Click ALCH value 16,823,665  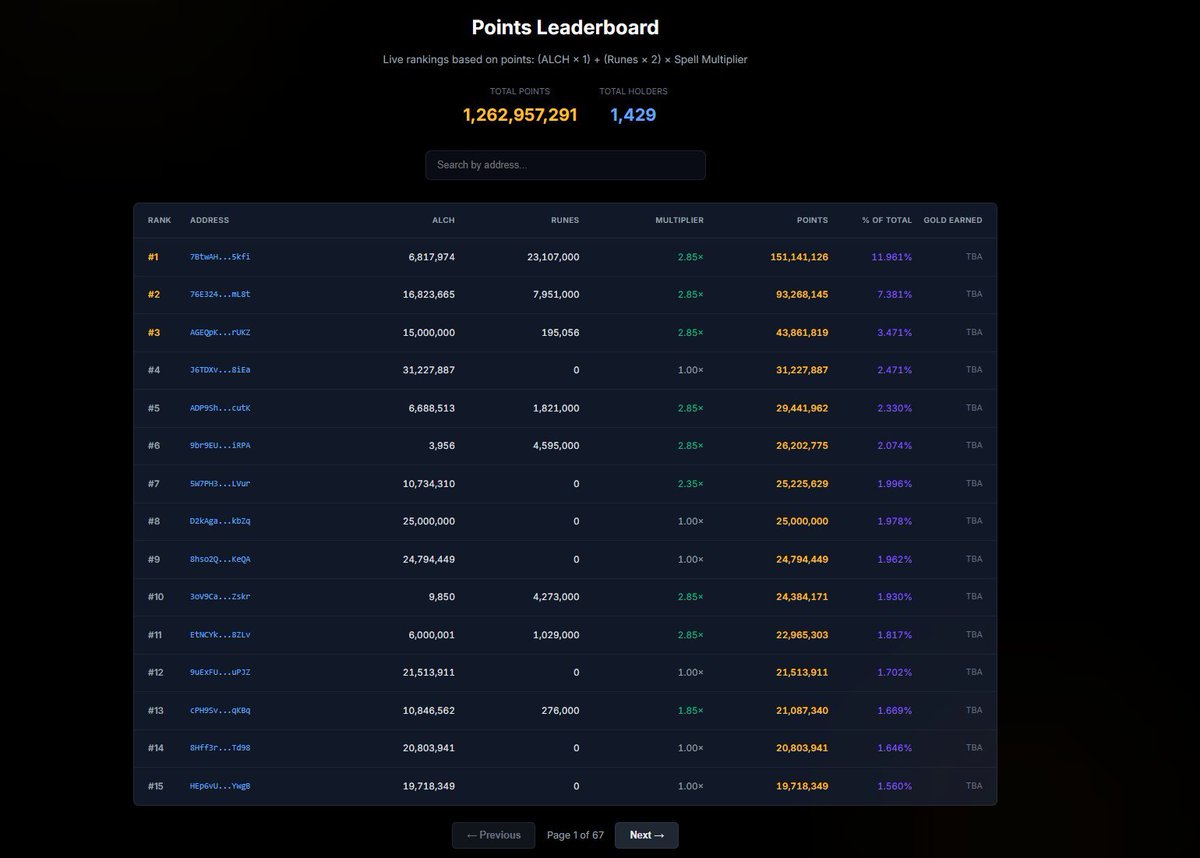click(x=429, y=295)
